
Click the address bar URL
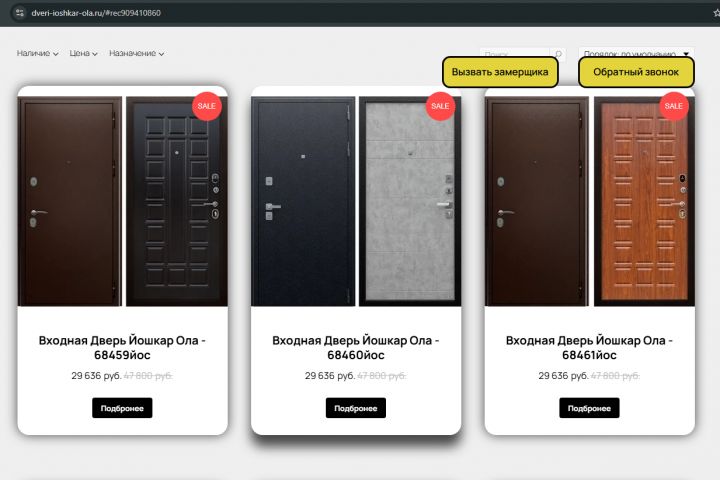[96, 13]
